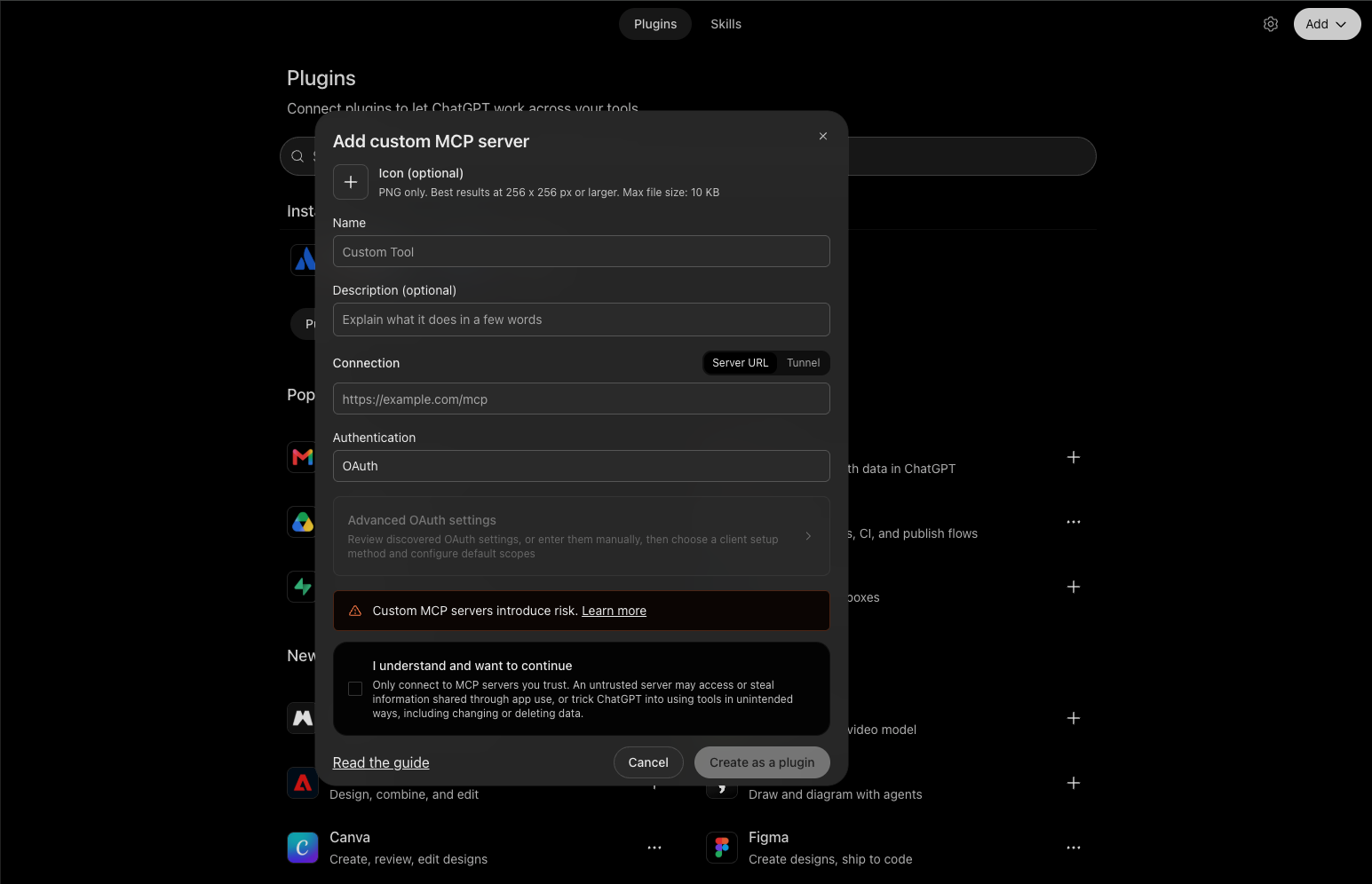Click the Canva plugin name text
The image size is (1372, 884).
tap(350, 837)
